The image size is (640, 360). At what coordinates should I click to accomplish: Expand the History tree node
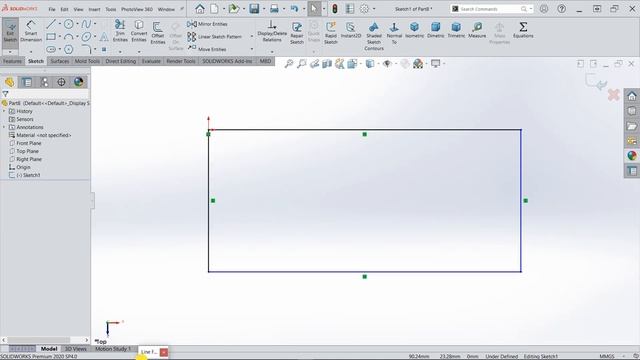coord(4,111)
